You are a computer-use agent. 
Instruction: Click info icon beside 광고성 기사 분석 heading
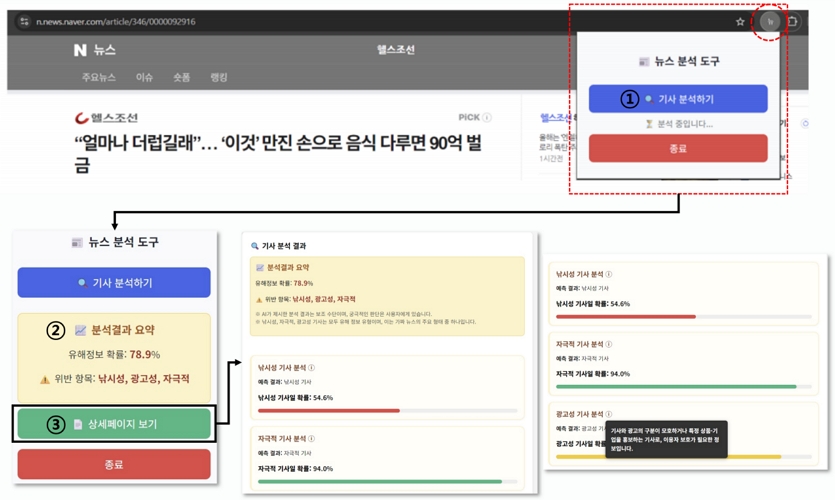[x=609, y=414]
